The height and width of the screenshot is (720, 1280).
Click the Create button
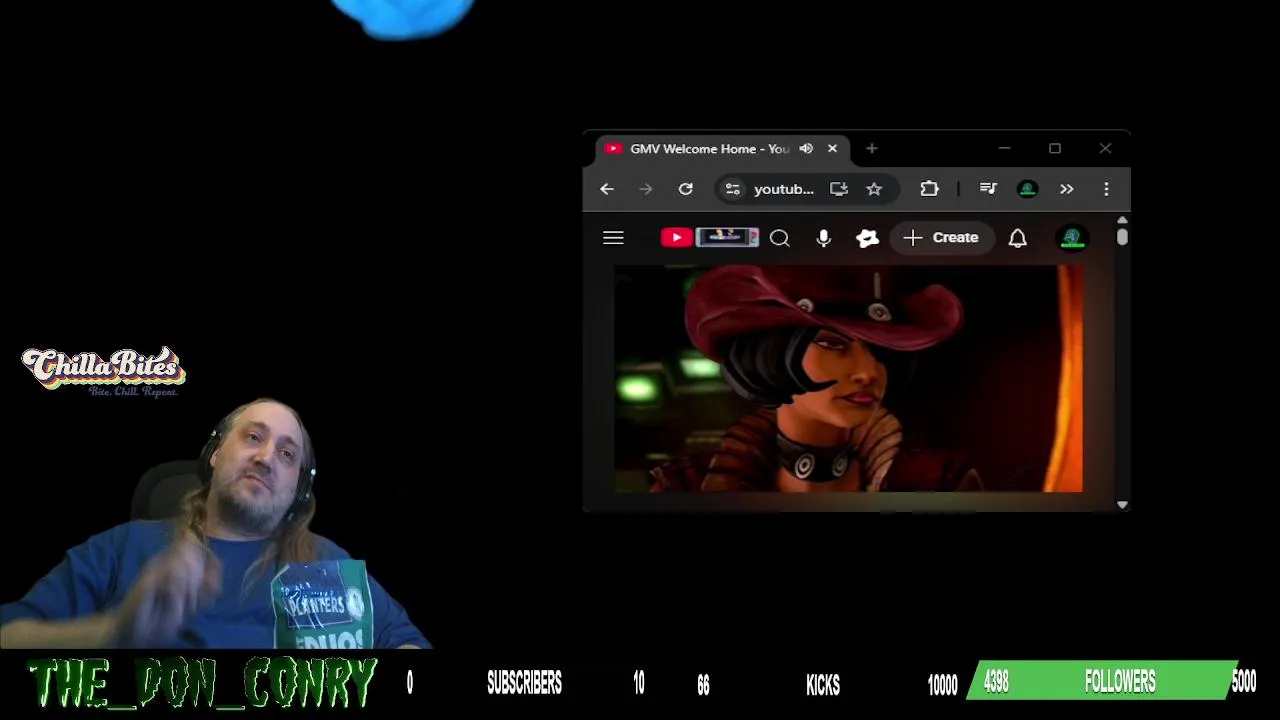point(941,238)
